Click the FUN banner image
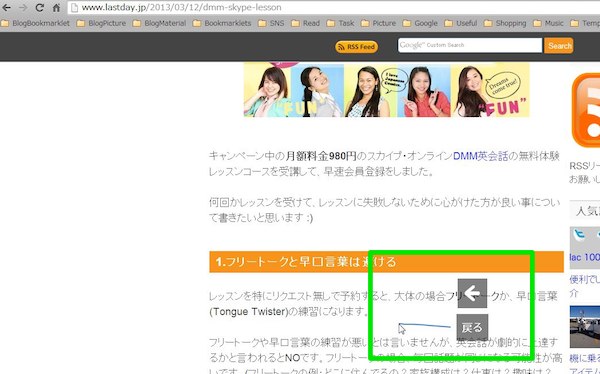 coord(386,90)
